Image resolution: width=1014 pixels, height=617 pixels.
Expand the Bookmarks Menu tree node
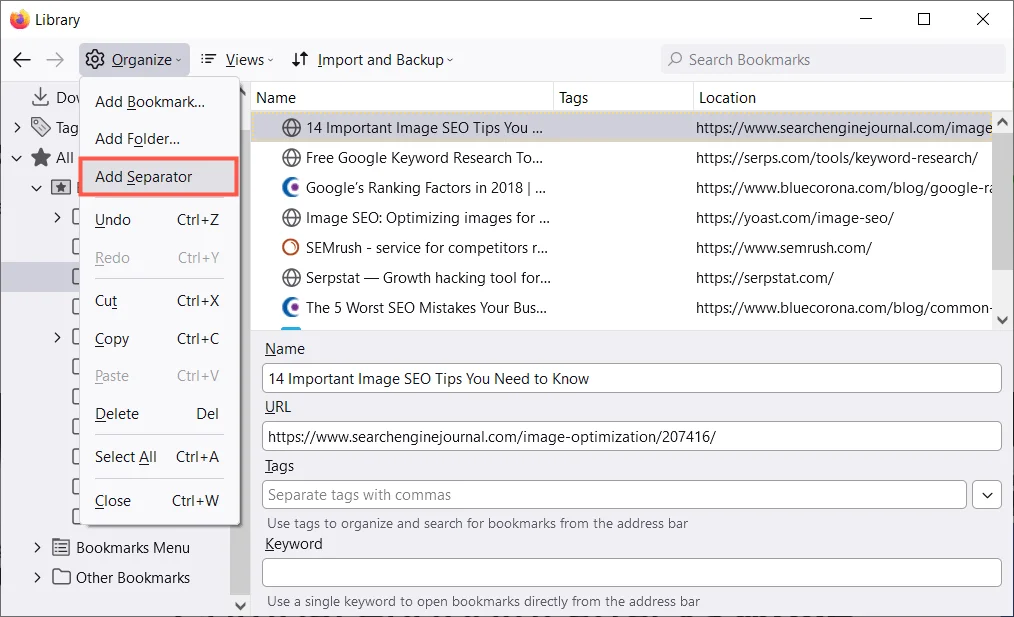(38, 548)
